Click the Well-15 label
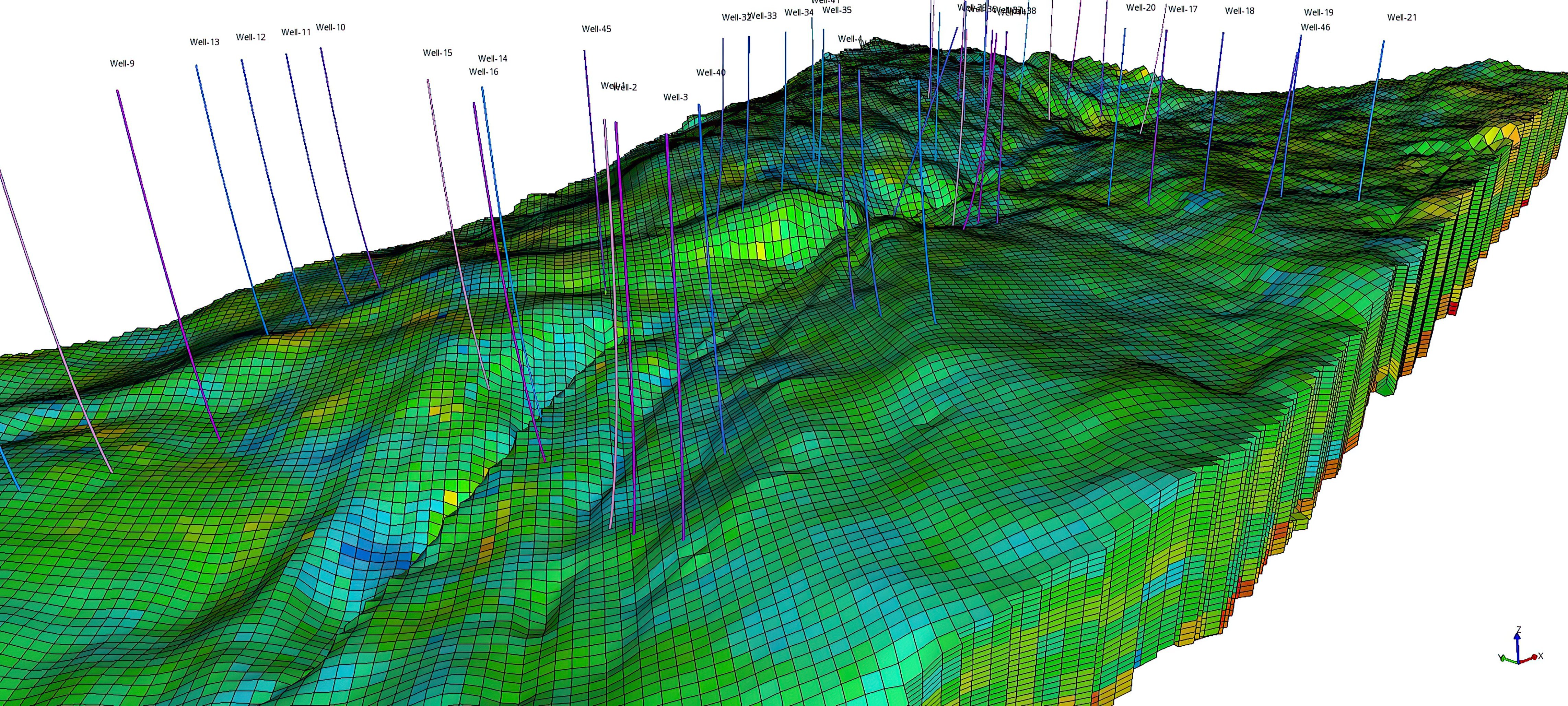Viewport: 1568px width, 706px height. [x=437, y=53]
